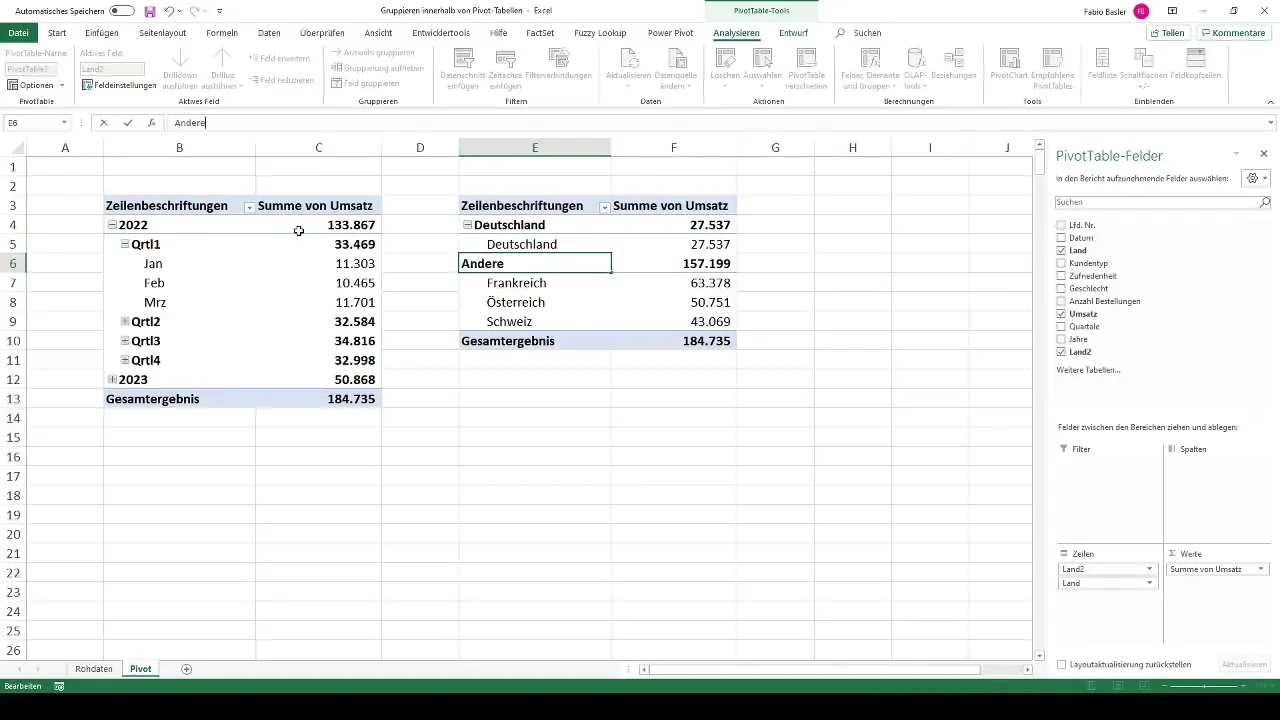Add a new sheet with plus icon
This screenshot has width=1280, height=720.
(186, 669)
